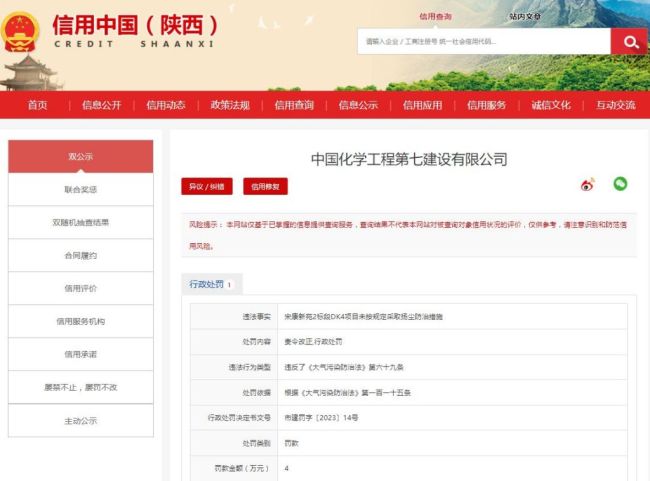Image resolution: width=650 pixels, height=481 pixels.
Task: Click the 异议/纠错 button
Action: click(x=207, y=186)
